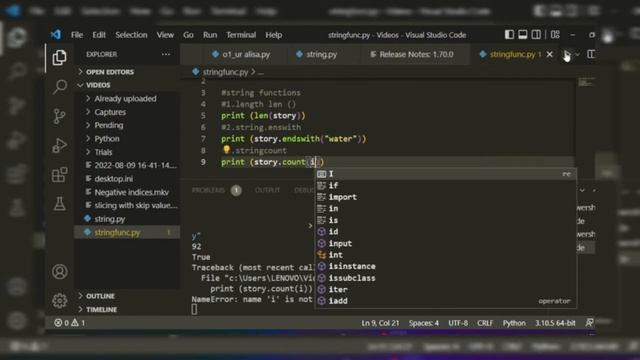Open the Search view in activity bar
The height and width of the screenshot is (360, 640).
tap(60, 87)
